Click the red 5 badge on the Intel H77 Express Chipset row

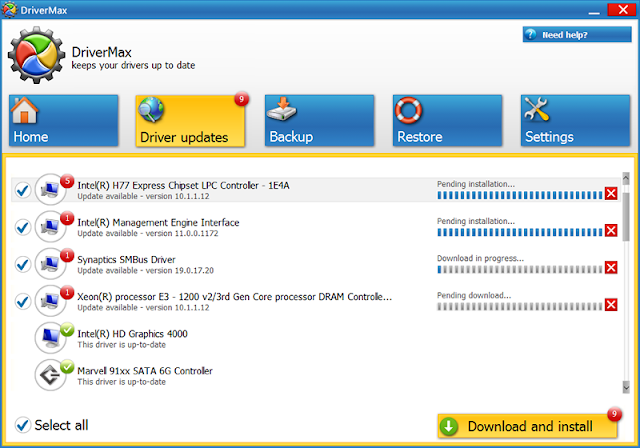[x=67, y=181]
